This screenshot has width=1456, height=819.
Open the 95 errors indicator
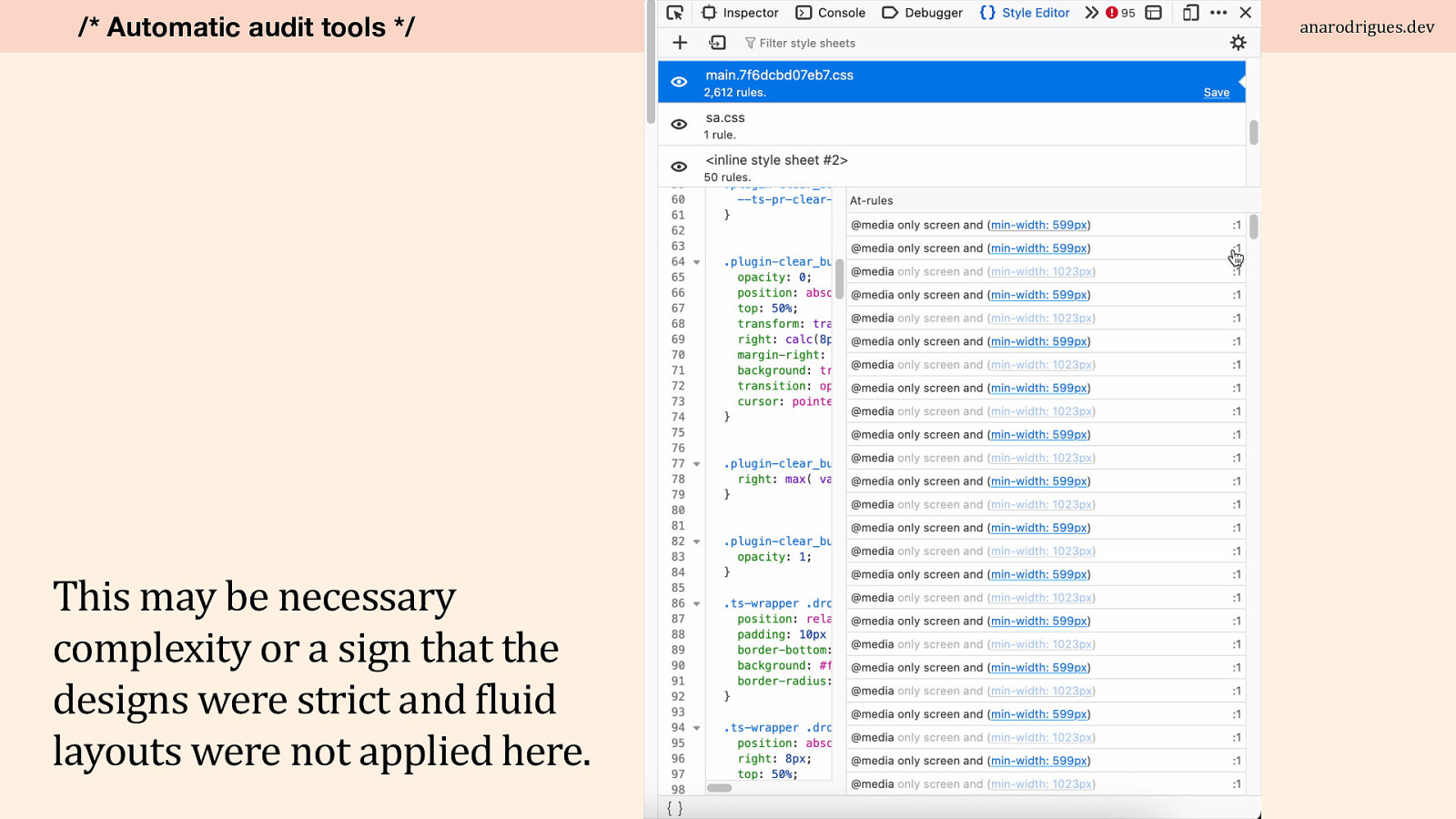click(x=1121, y=13)
